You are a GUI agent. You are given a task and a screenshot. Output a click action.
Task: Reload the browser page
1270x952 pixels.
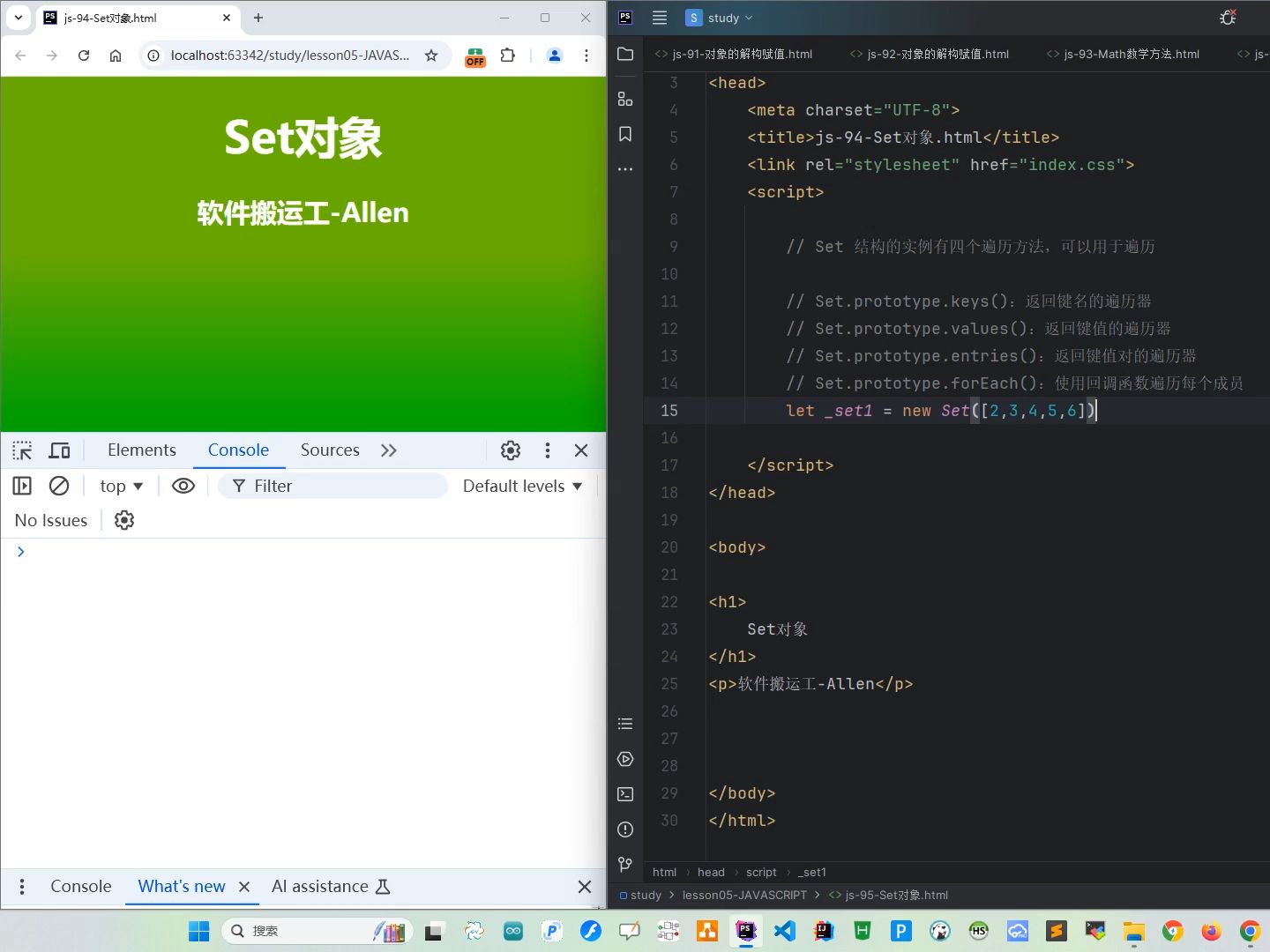click(x=84, y=56)
